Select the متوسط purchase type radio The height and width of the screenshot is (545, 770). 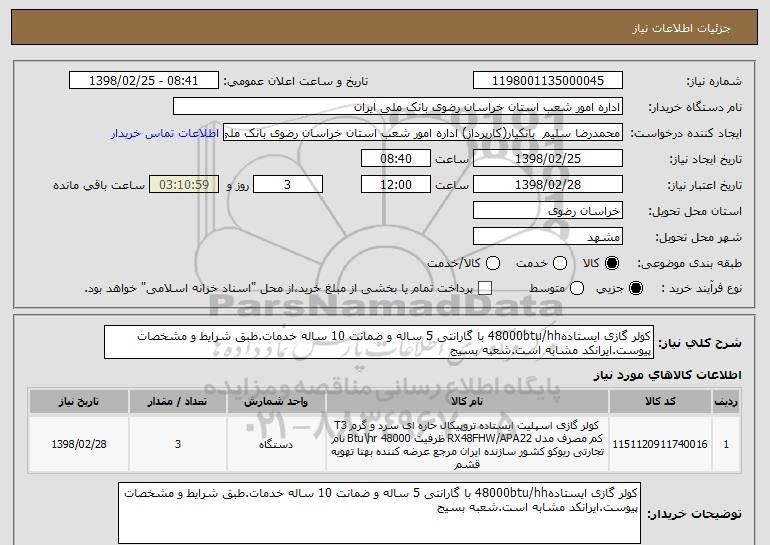[577, 288]
